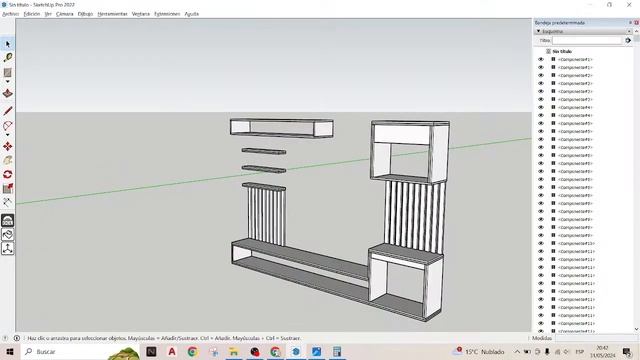
Task: Open the taskbar clock and date
Action: coord(602,351)
